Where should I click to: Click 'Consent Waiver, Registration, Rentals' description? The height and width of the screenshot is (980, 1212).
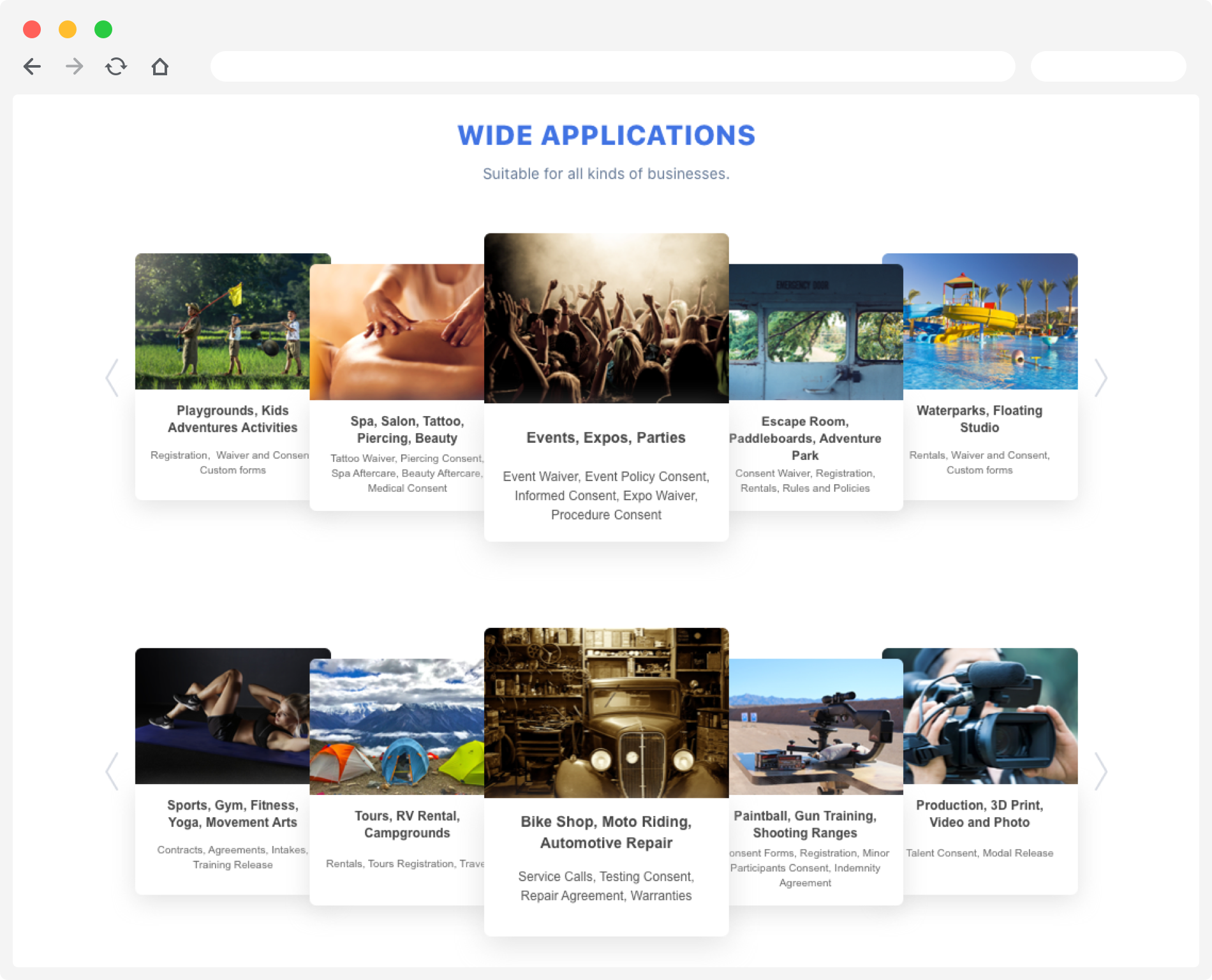tap(805, 481)
